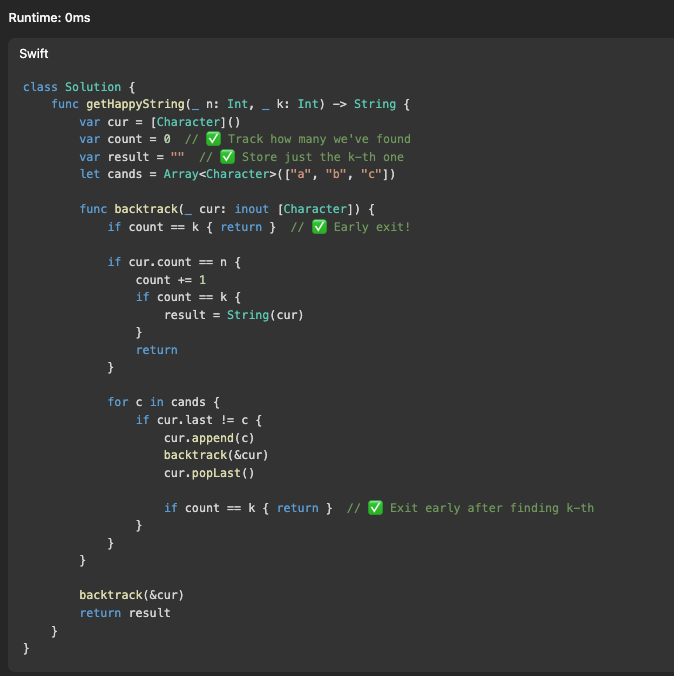
Task: Select the comment "Store just the k-th one"
Action: tap(323, 157)
